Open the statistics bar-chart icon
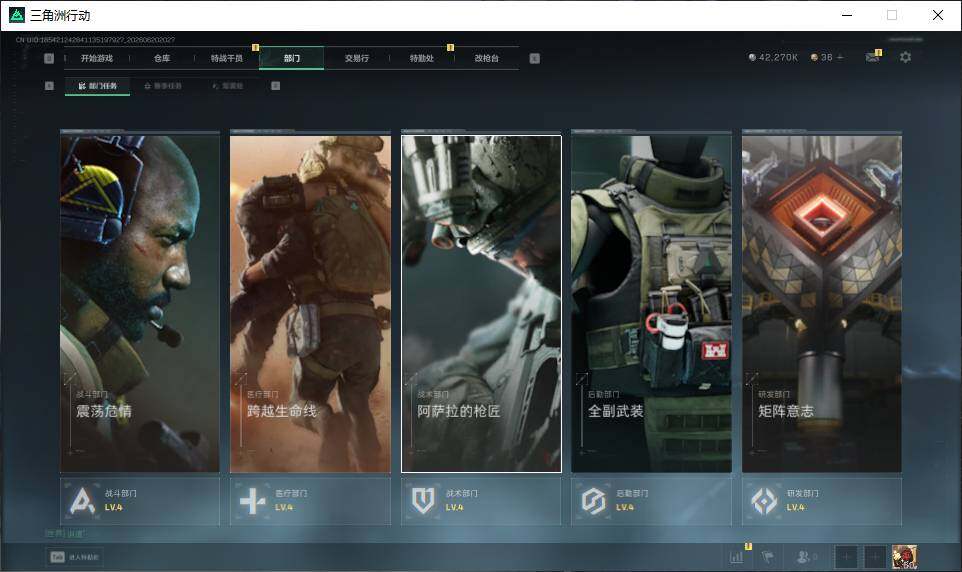The height and width of the screenshot is (572, 962). [x=736, y=557]
